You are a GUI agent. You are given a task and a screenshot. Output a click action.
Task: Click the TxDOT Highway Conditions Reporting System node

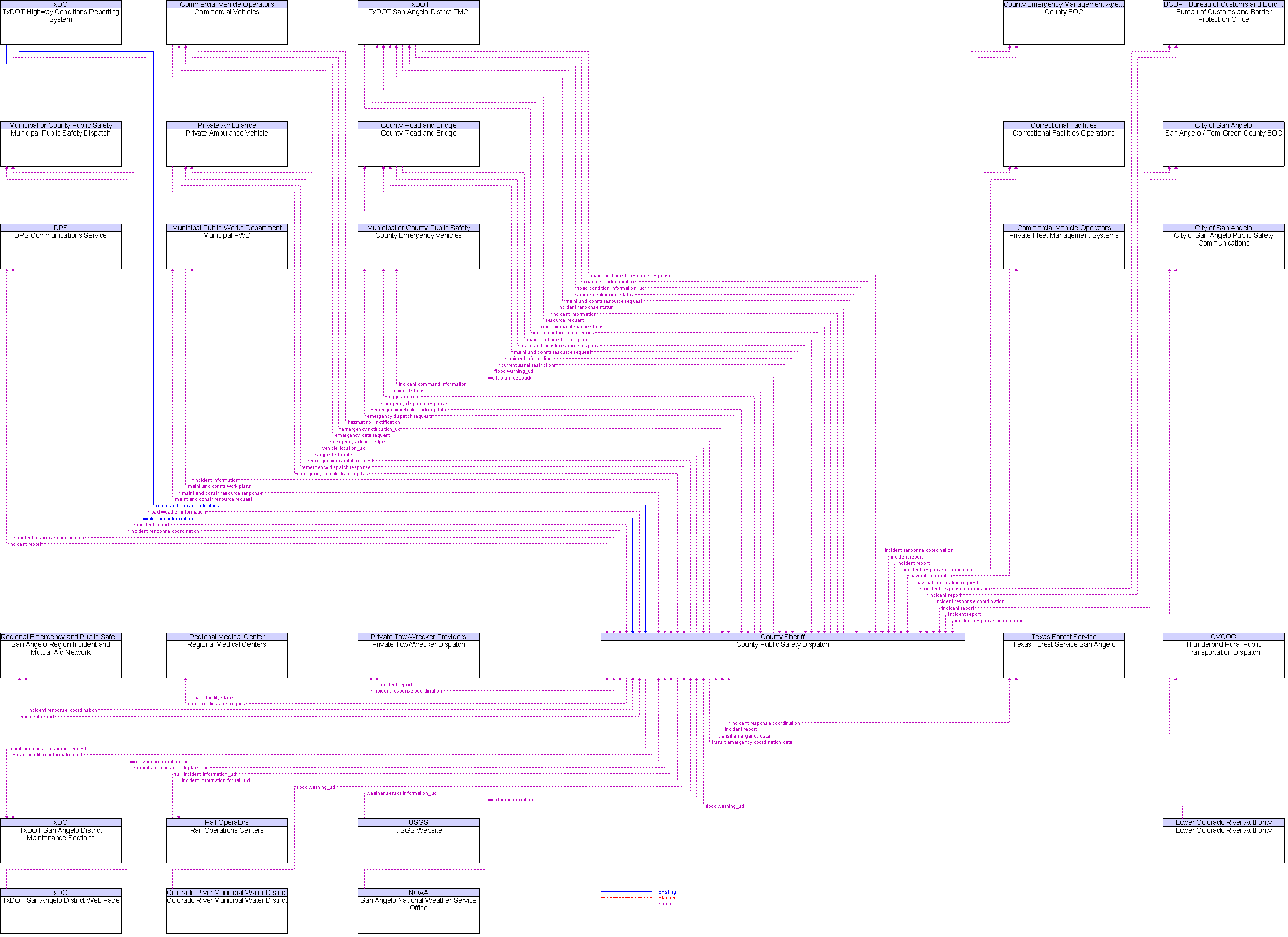point(63,19)
